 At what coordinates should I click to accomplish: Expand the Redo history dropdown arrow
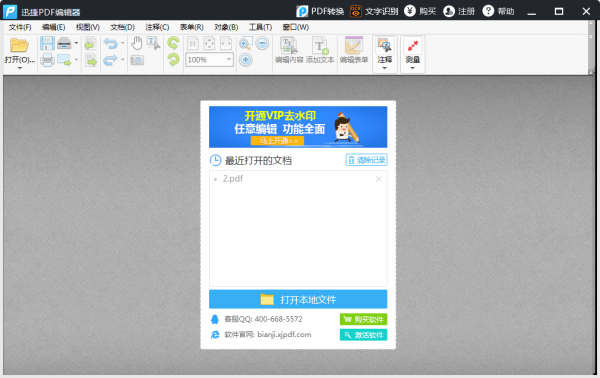coord(122,60)
